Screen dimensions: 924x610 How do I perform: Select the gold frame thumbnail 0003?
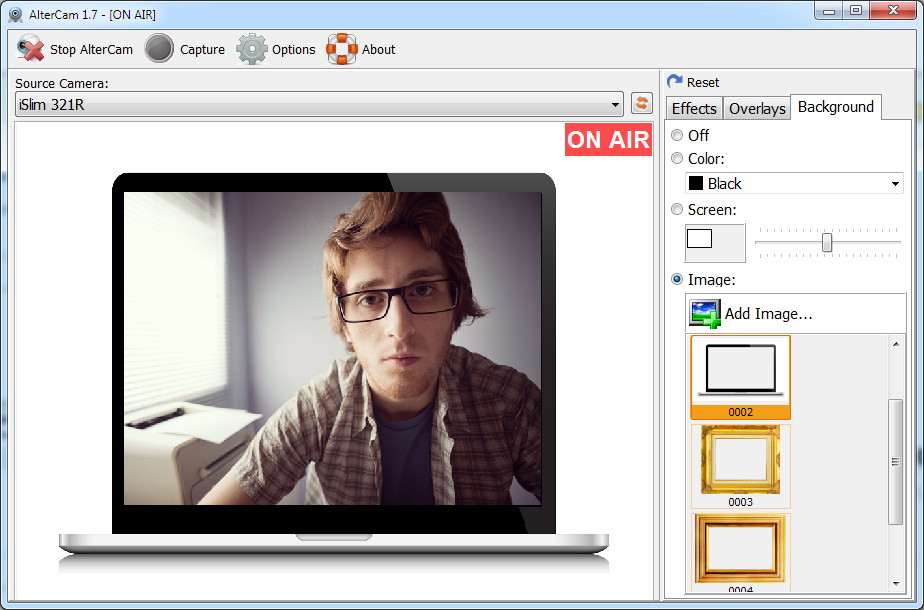click(740, 460)
